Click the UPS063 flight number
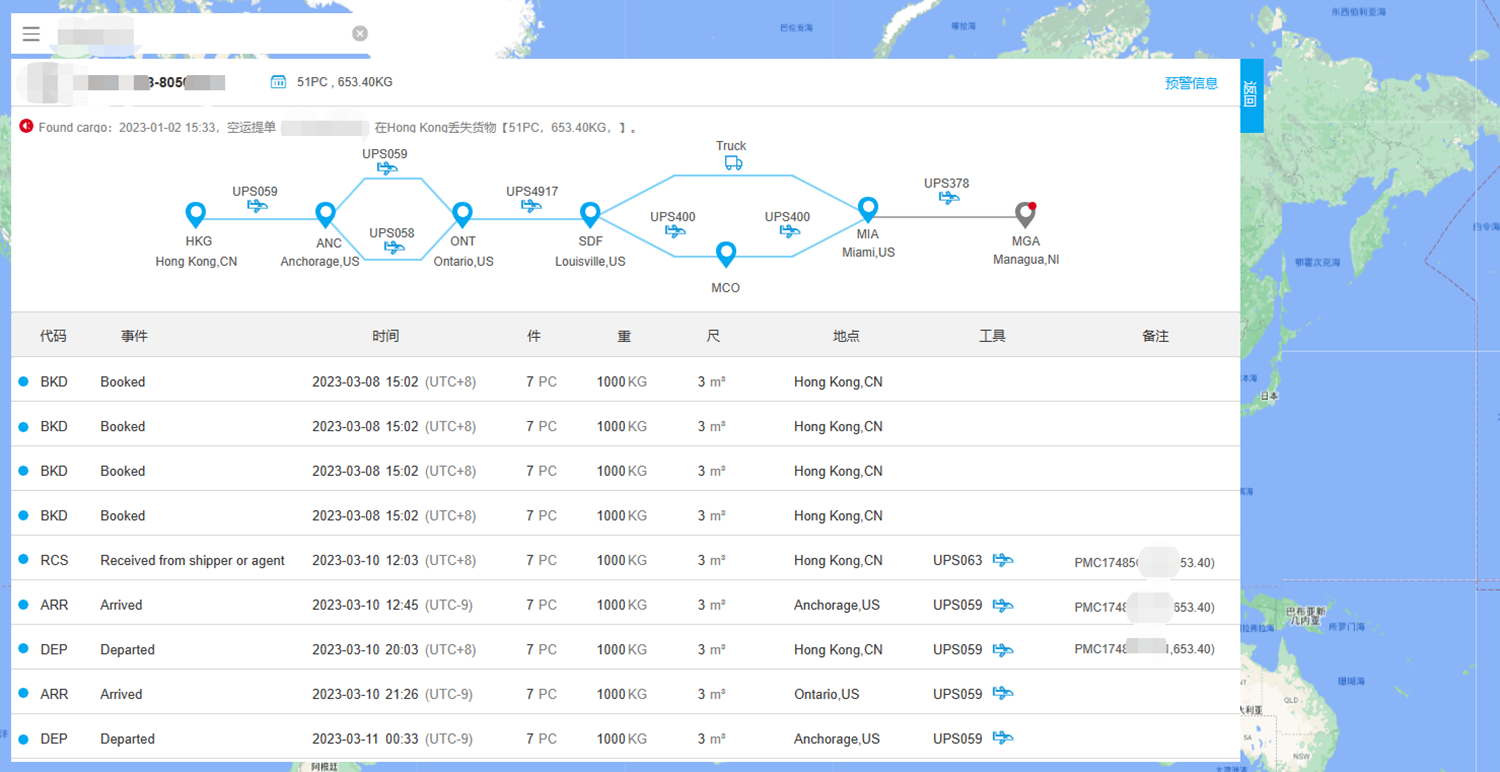 (958, 561)
